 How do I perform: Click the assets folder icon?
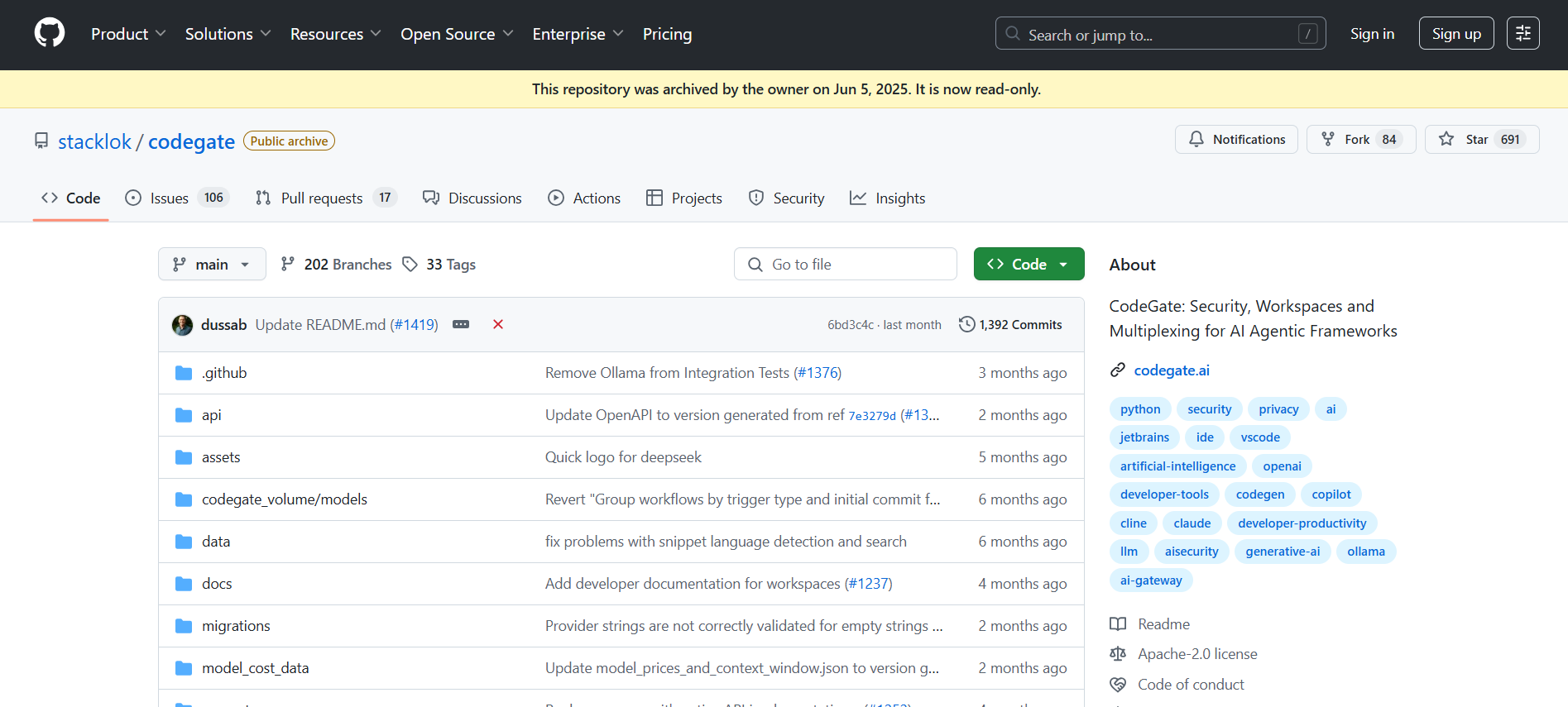(184, 457)
